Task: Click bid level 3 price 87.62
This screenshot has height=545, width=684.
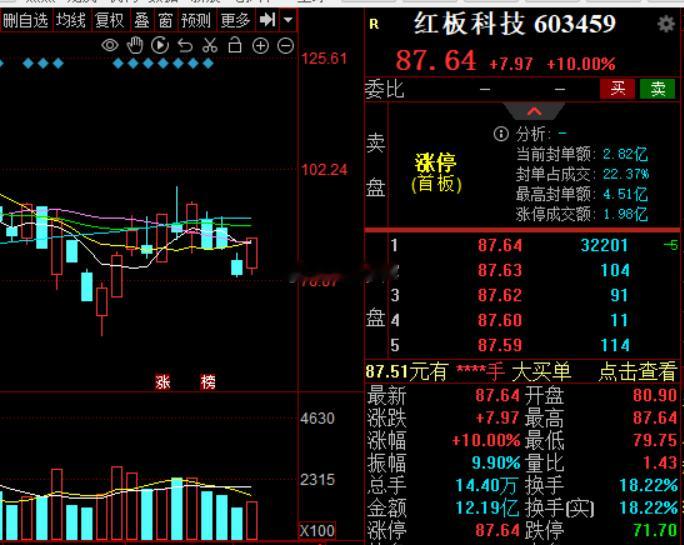Action: tap(500, 295)
